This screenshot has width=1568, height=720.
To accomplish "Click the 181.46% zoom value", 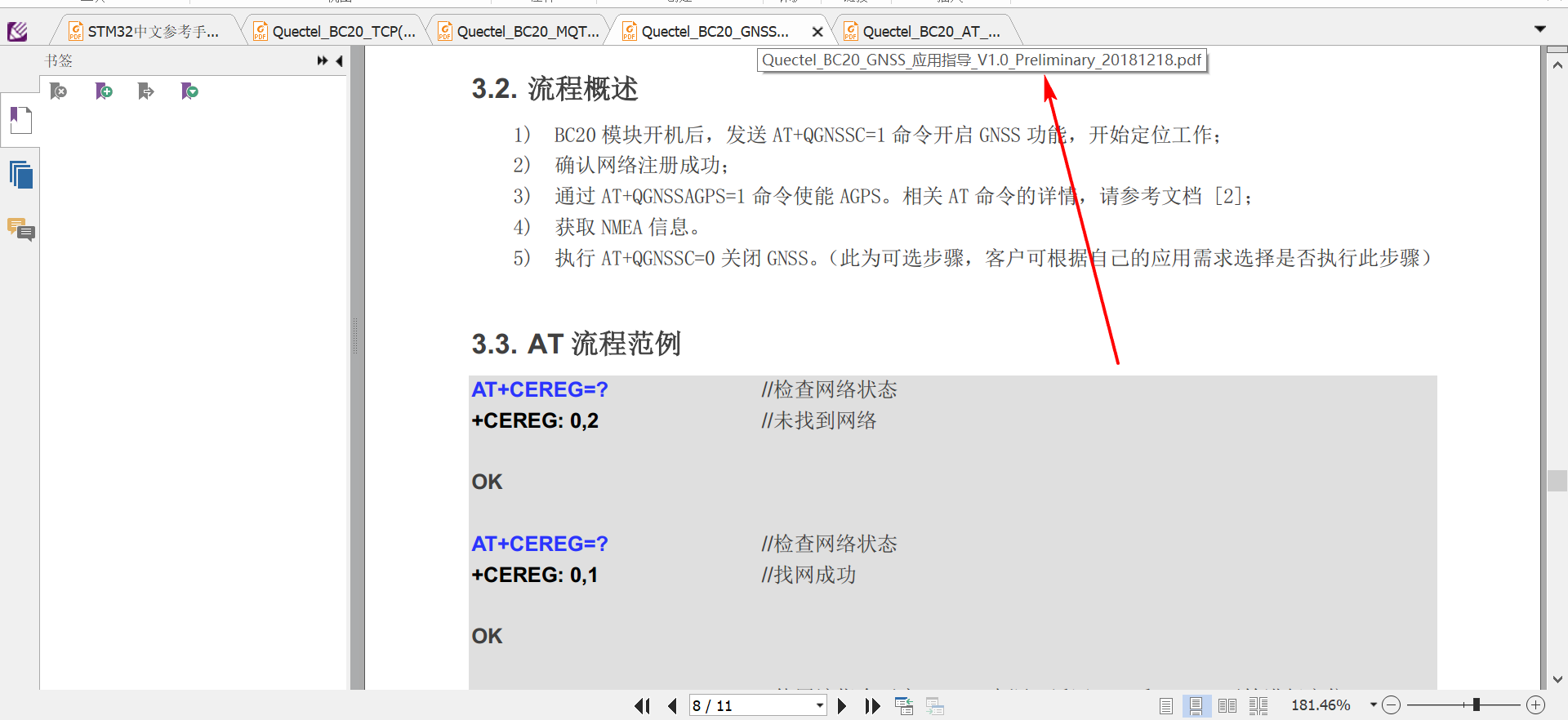I will (x=1321, y=705).
